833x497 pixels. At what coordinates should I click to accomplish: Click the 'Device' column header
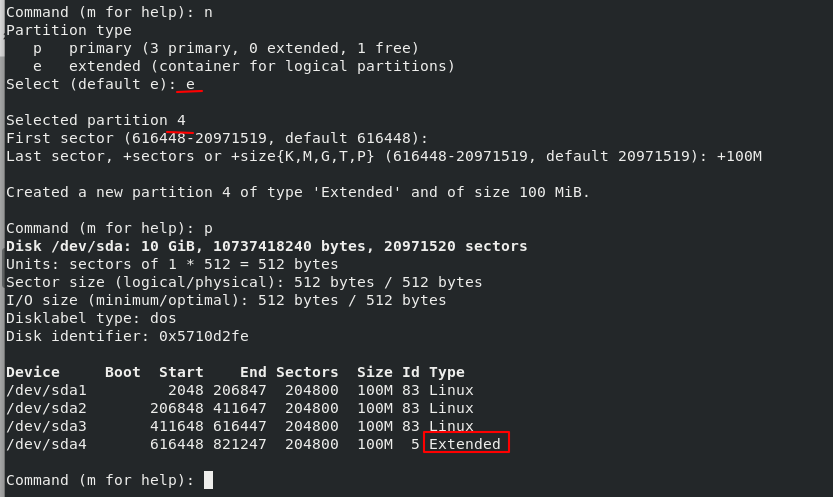tap(33, 372)
